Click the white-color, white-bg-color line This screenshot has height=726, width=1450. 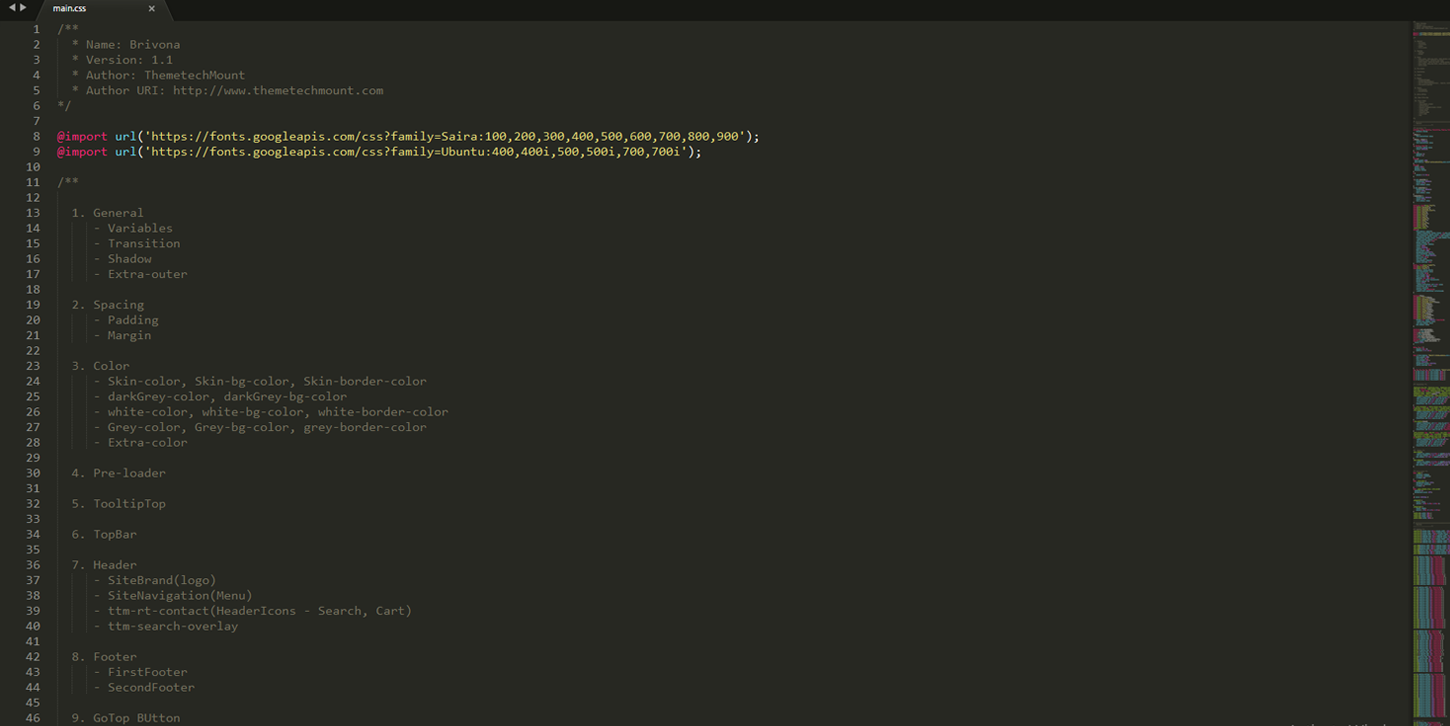click(x=271, y=412)
